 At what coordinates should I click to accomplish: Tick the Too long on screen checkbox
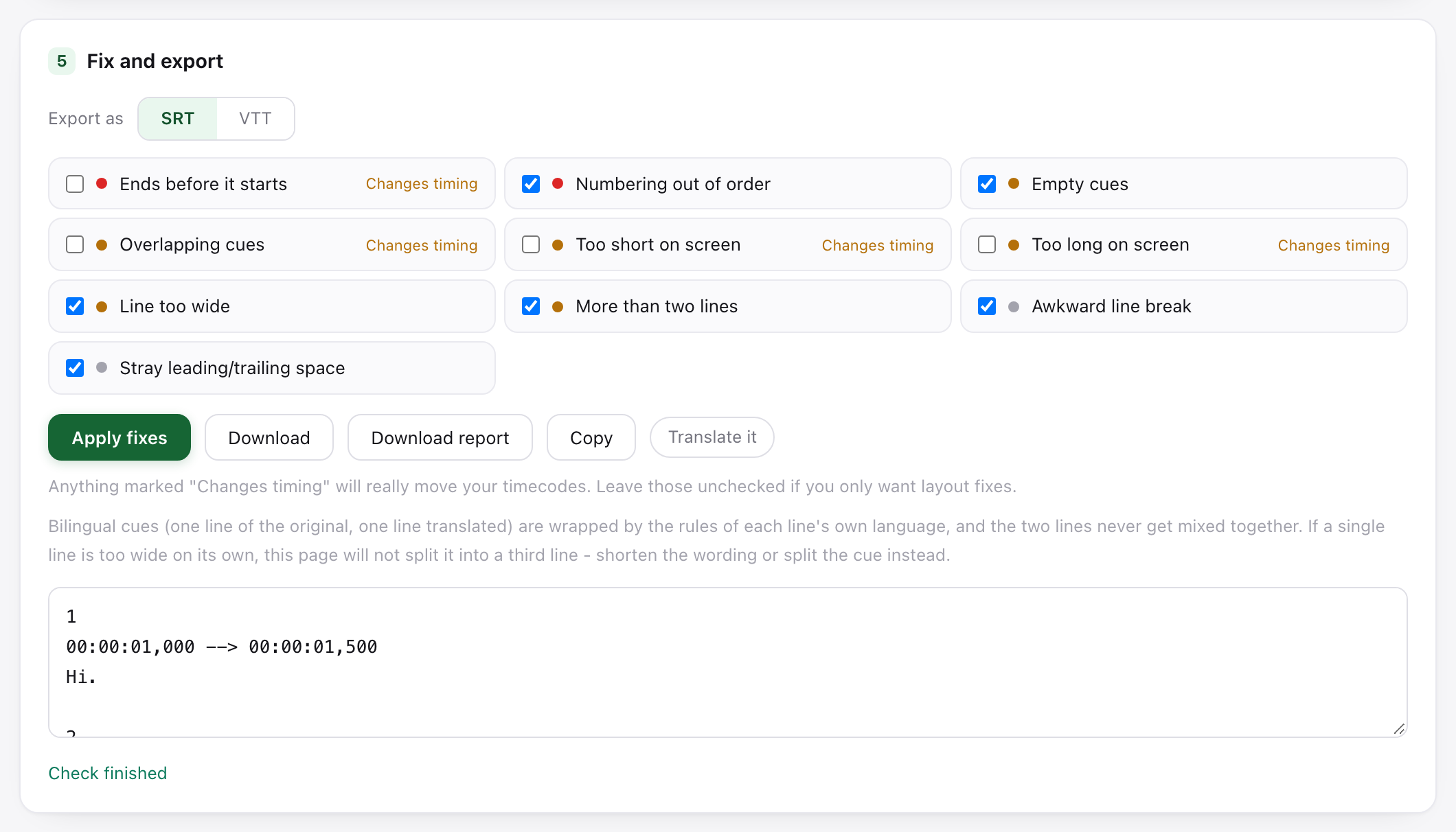click(987, 244)
